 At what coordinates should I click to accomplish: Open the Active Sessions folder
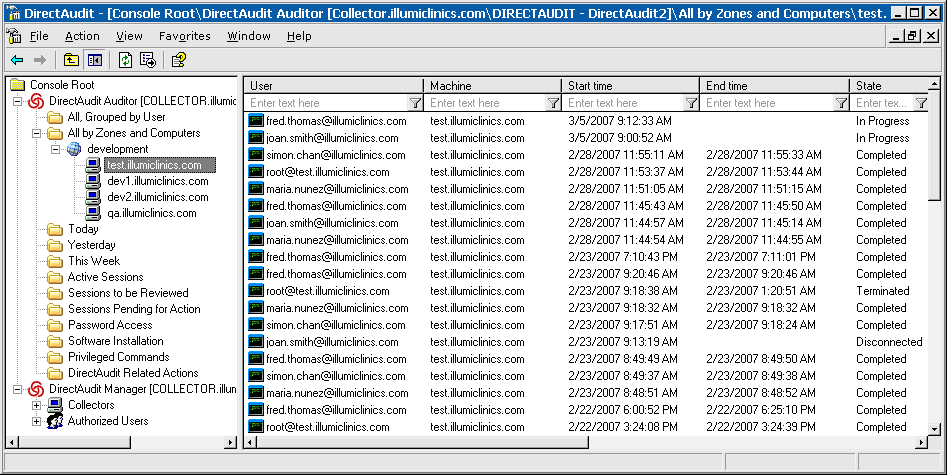click(x=105, y=277)
